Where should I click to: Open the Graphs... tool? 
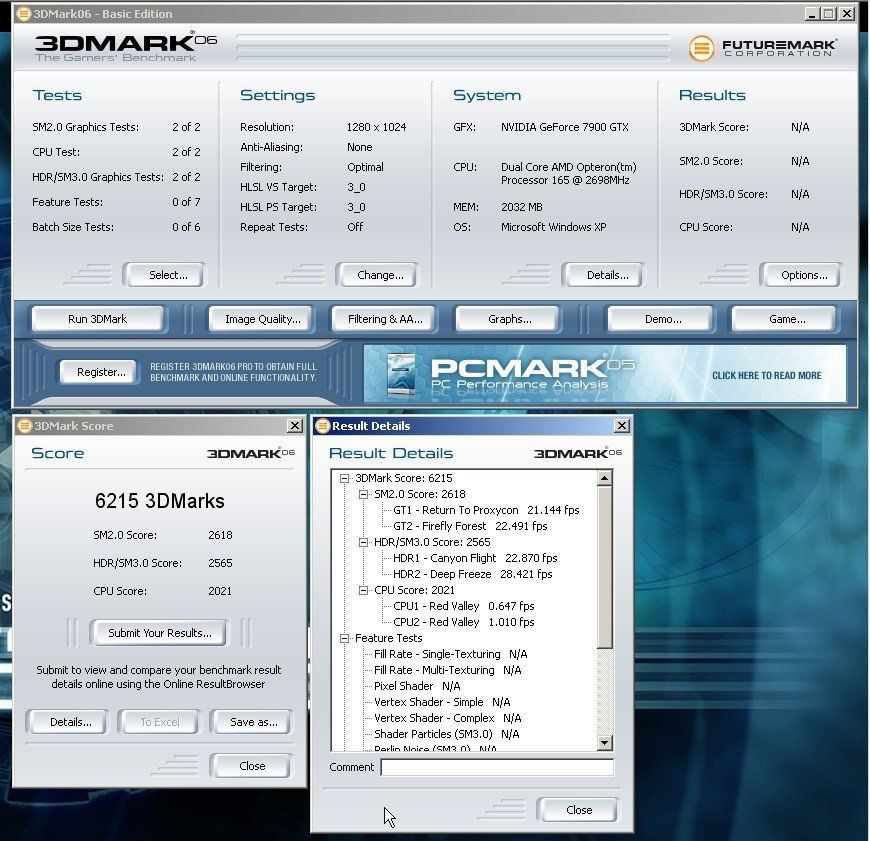tap(508, 320)
